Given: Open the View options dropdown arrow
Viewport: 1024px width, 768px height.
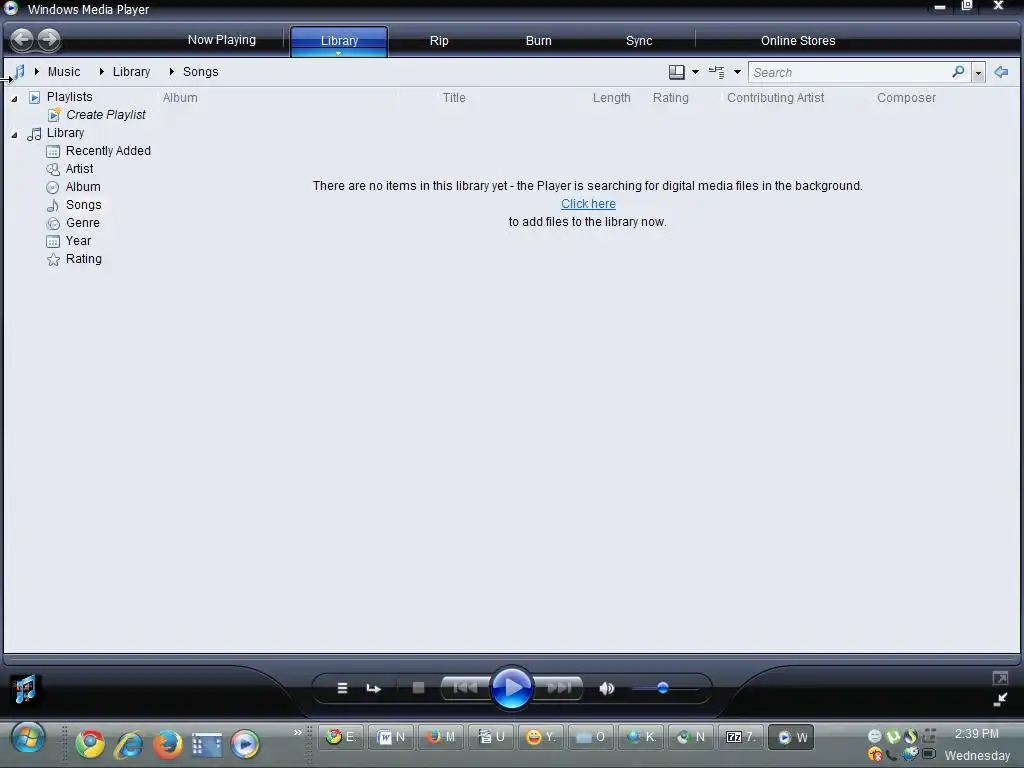Looking at the screenshot, I should pyautogui.click(x=737, y=72).
